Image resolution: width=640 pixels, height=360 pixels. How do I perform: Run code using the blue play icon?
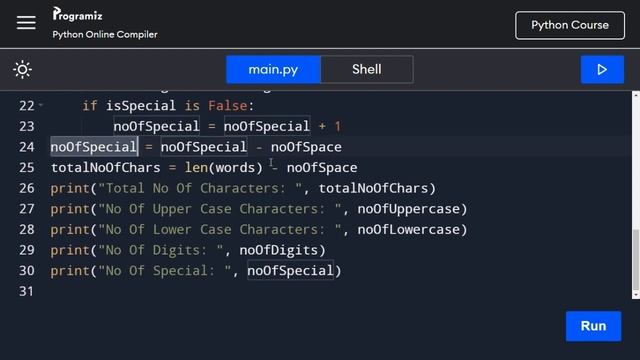tap(602, 69)
